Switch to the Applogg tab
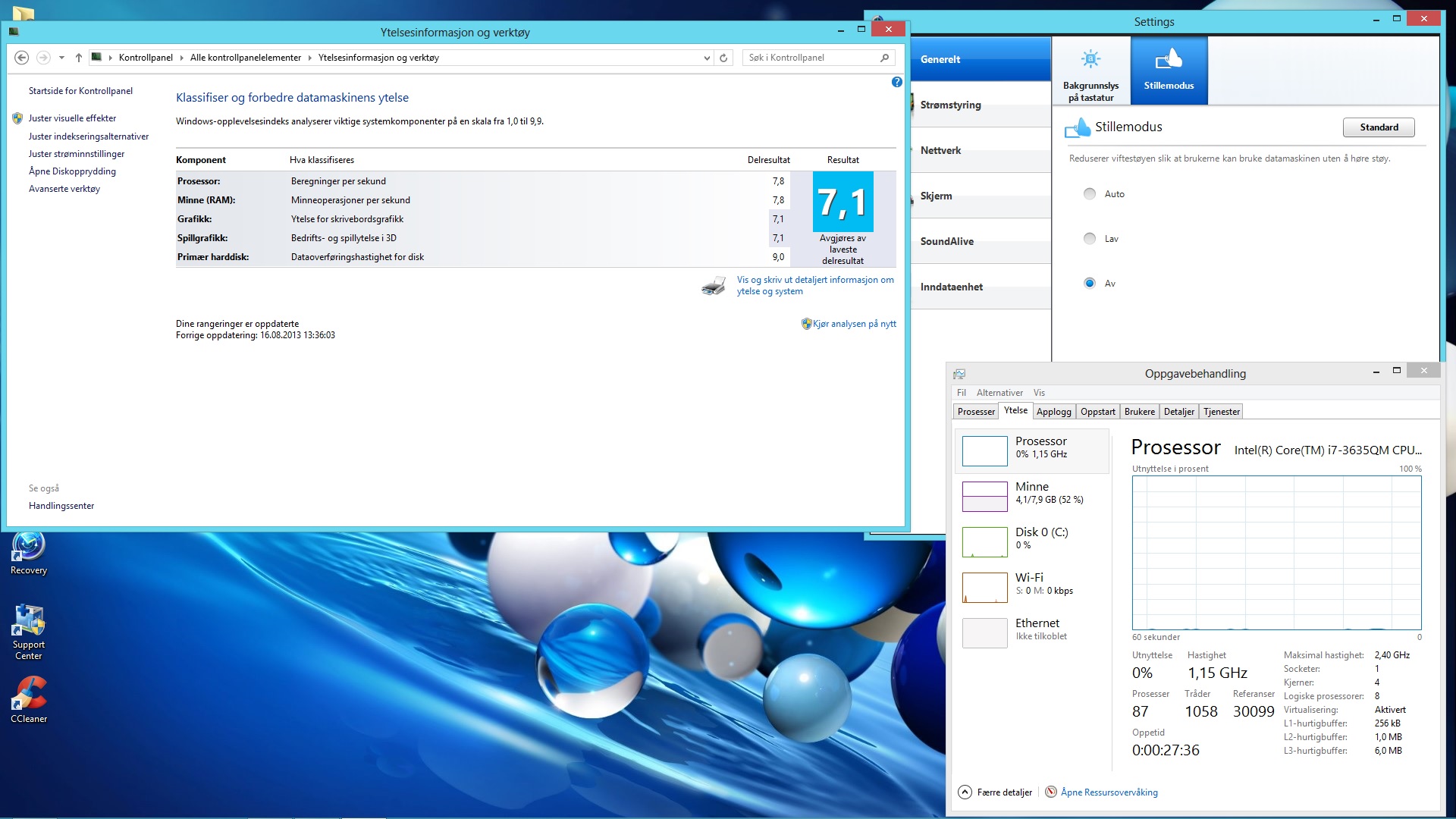The height and width of the screenshot is (819, 1456). coord(1054,412)
